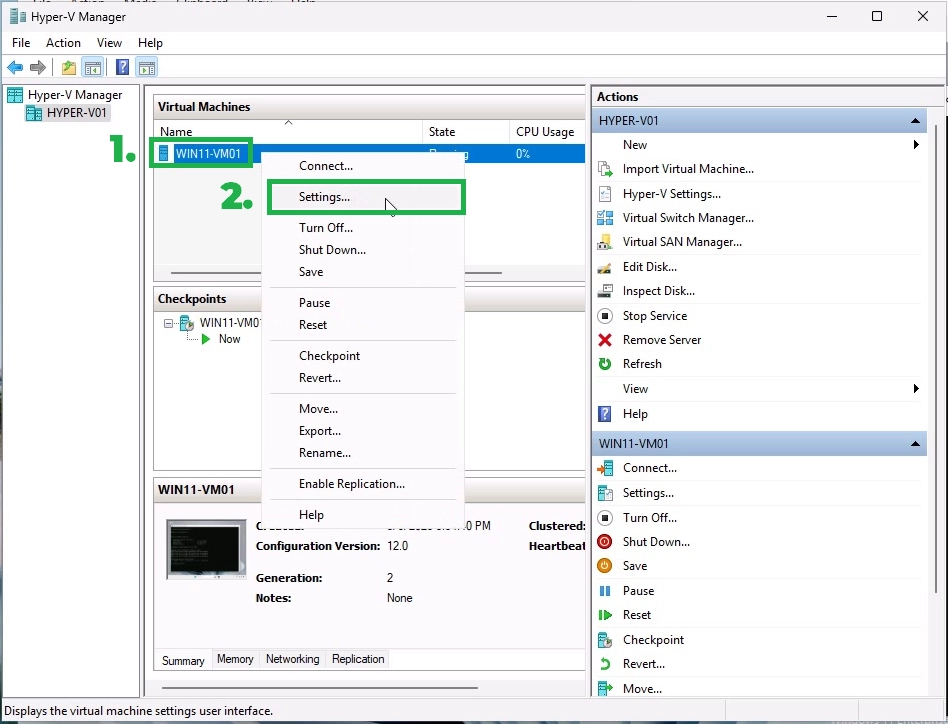Click the Up one level folder icon

[x=69, y=67]
